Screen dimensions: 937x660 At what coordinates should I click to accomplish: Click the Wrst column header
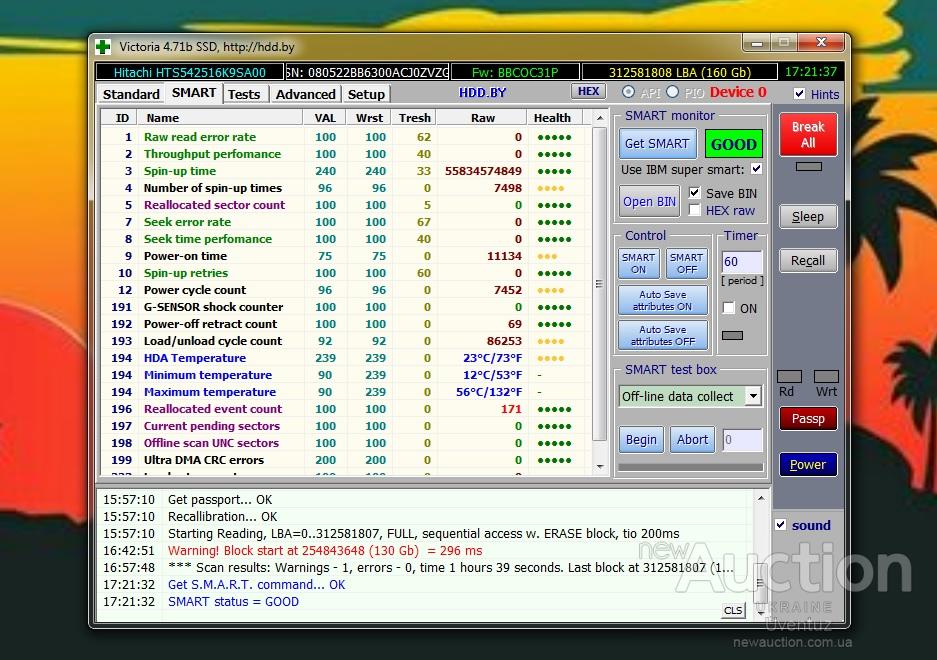click(x=369, y=118)
